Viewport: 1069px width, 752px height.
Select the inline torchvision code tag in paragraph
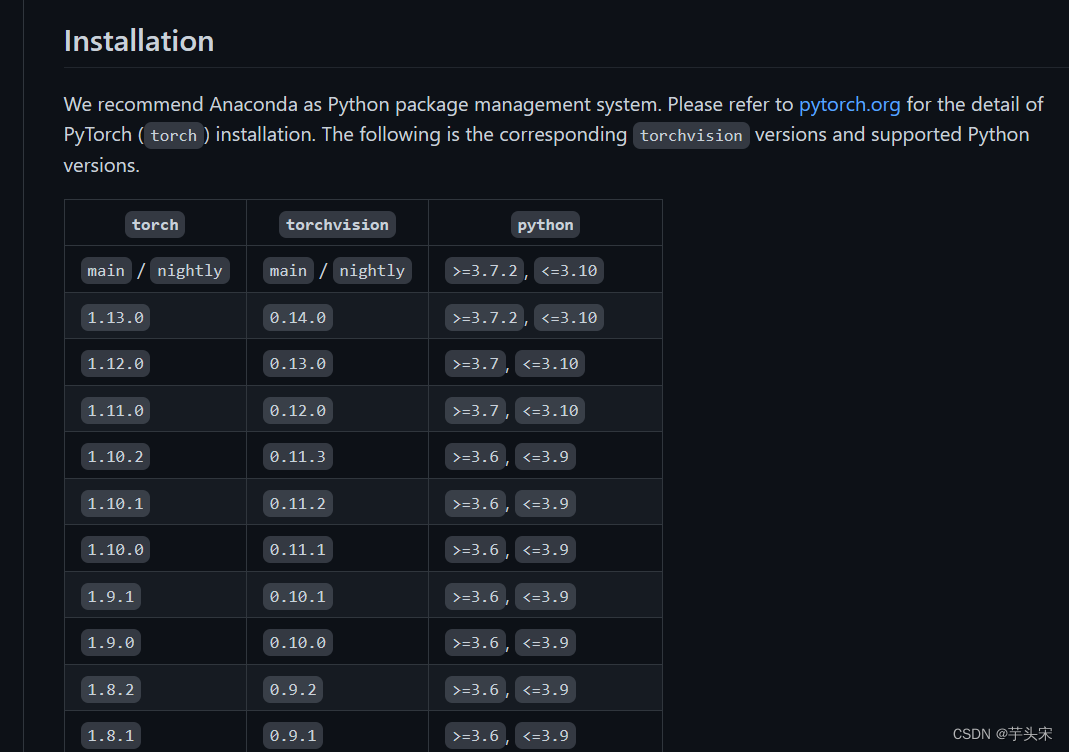[x=691, y=135]
